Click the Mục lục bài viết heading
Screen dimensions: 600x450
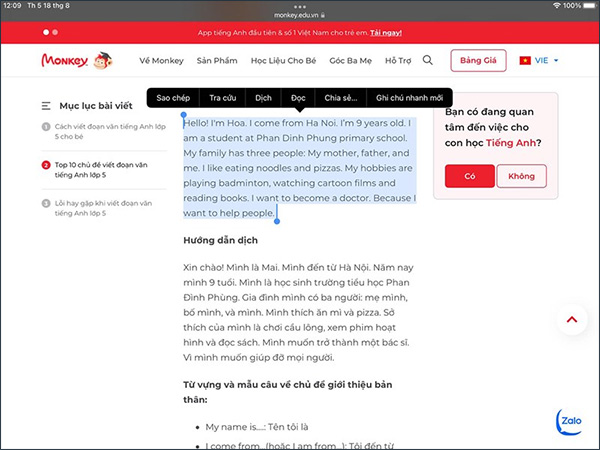pos(96,106)
